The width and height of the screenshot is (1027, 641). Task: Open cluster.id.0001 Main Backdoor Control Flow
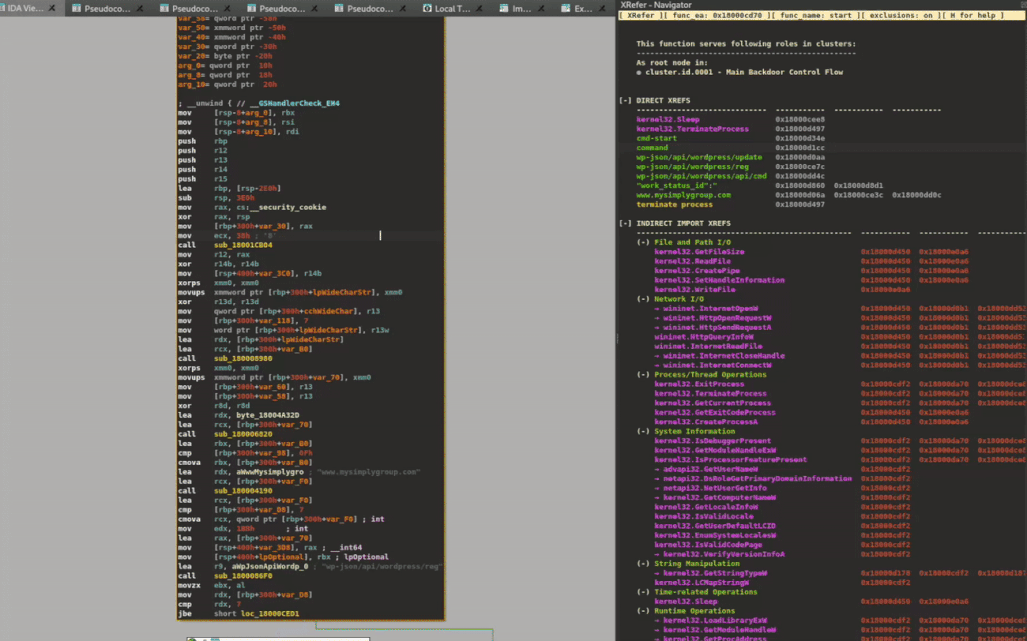744,72
